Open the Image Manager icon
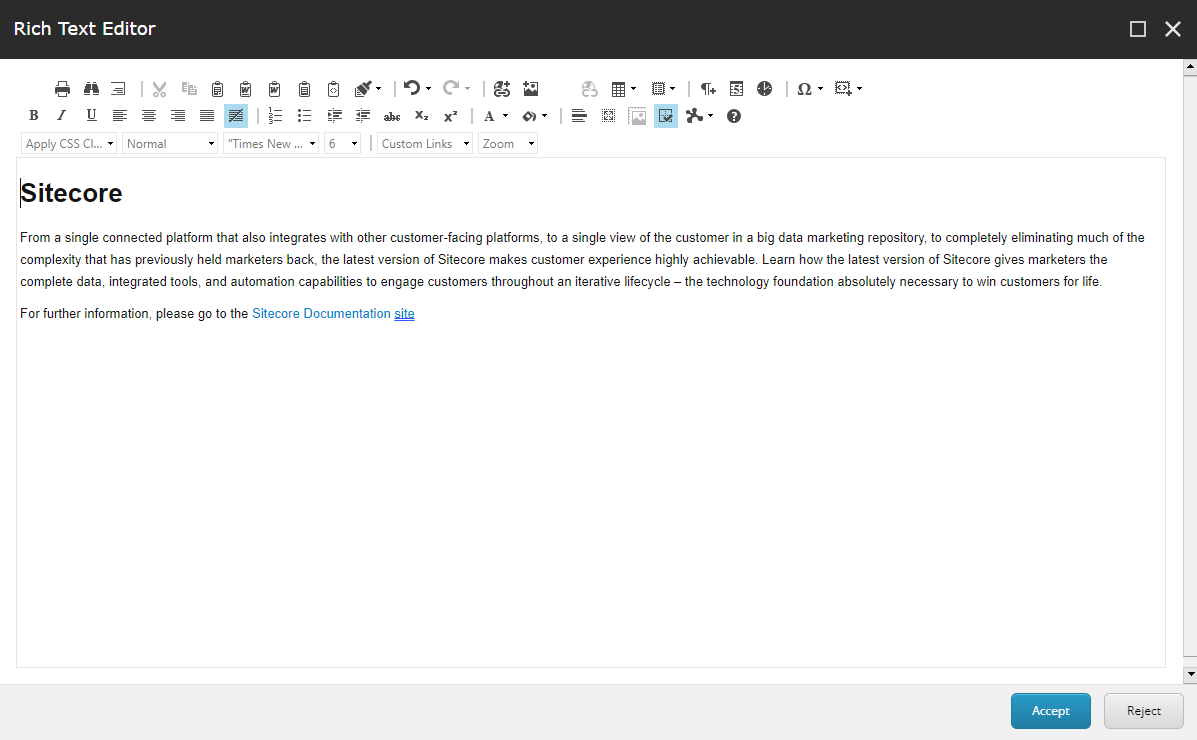This screenshot has width=1197, height=740. tap(530, 88)
